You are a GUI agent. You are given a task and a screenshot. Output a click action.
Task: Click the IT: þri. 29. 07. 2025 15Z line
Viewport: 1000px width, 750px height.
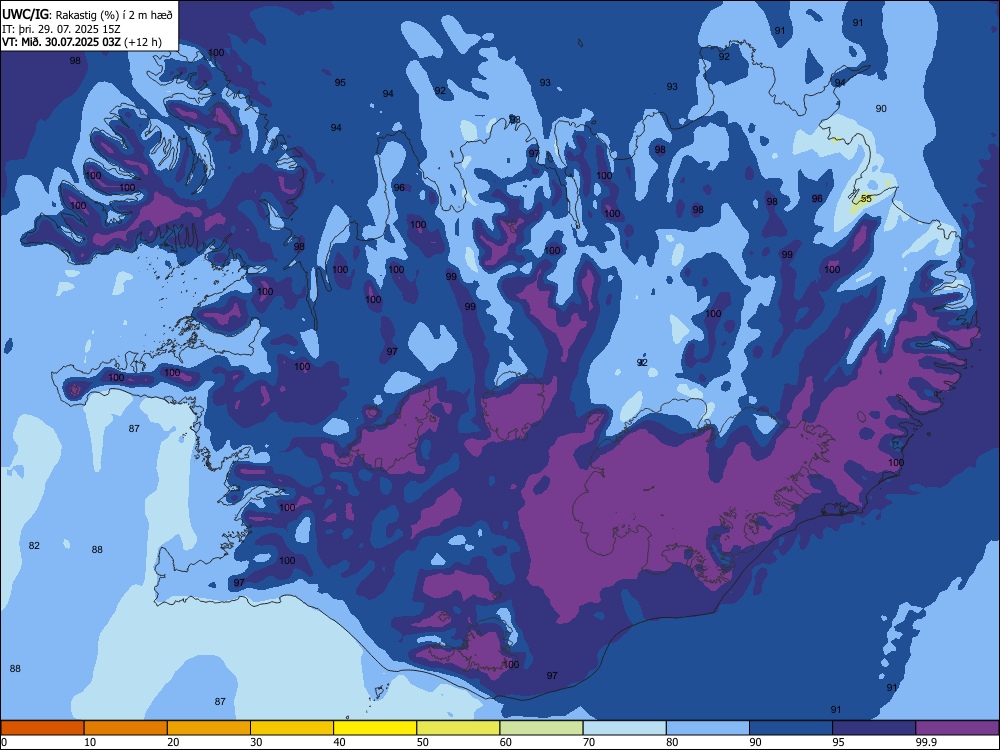tap(61, 29)
